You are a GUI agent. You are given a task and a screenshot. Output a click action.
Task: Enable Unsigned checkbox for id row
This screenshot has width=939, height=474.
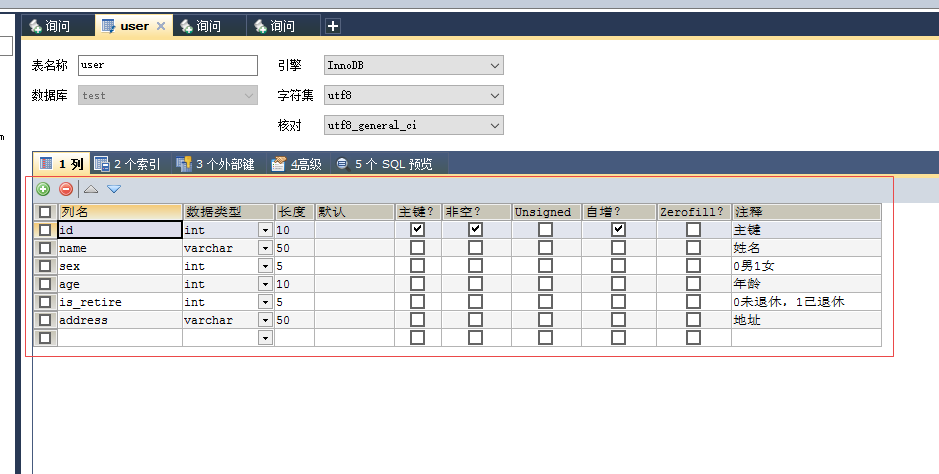tap(545, 229)
